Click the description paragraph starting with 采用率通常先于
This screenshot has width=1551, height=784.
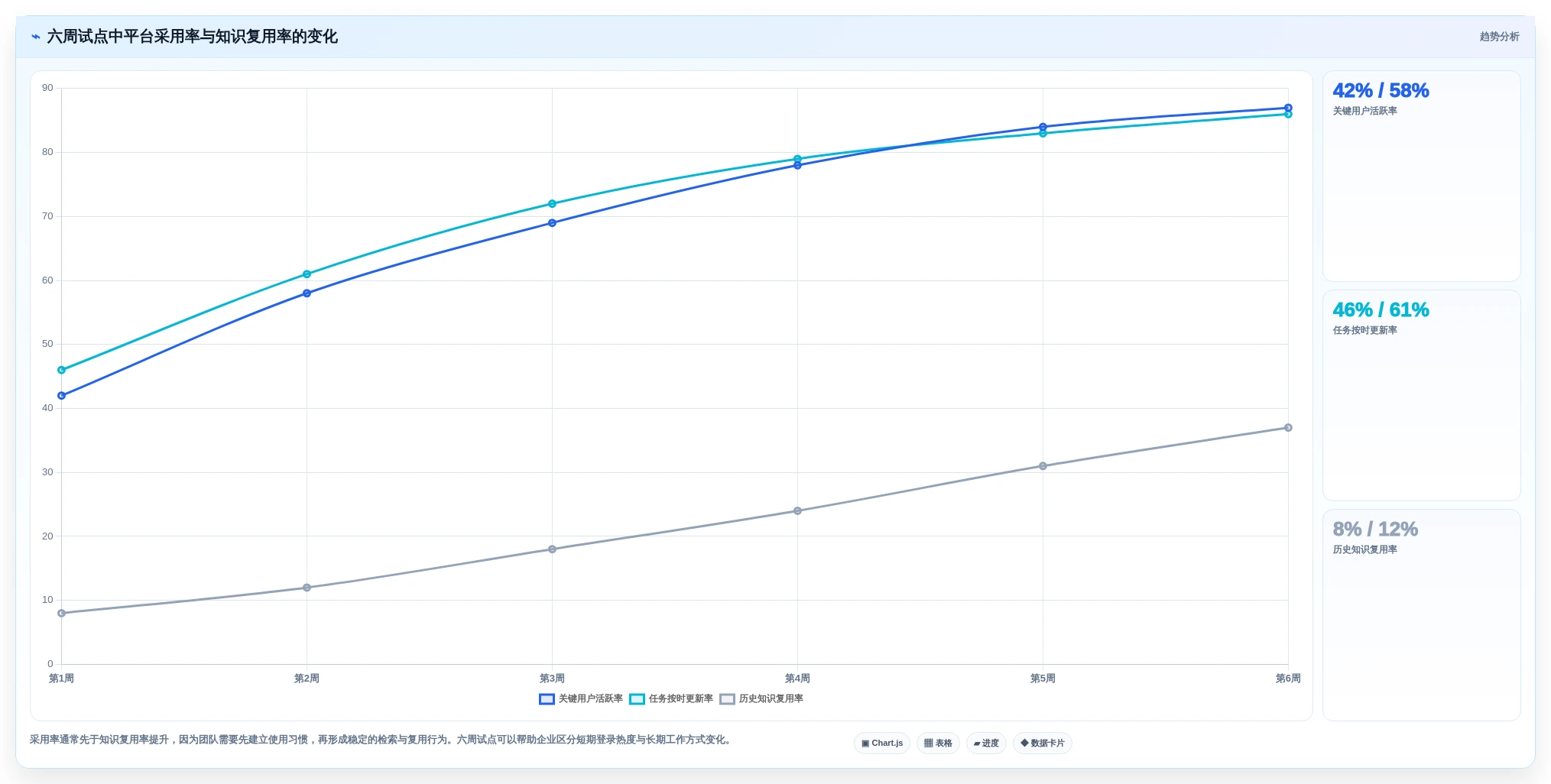coord(382,740)
